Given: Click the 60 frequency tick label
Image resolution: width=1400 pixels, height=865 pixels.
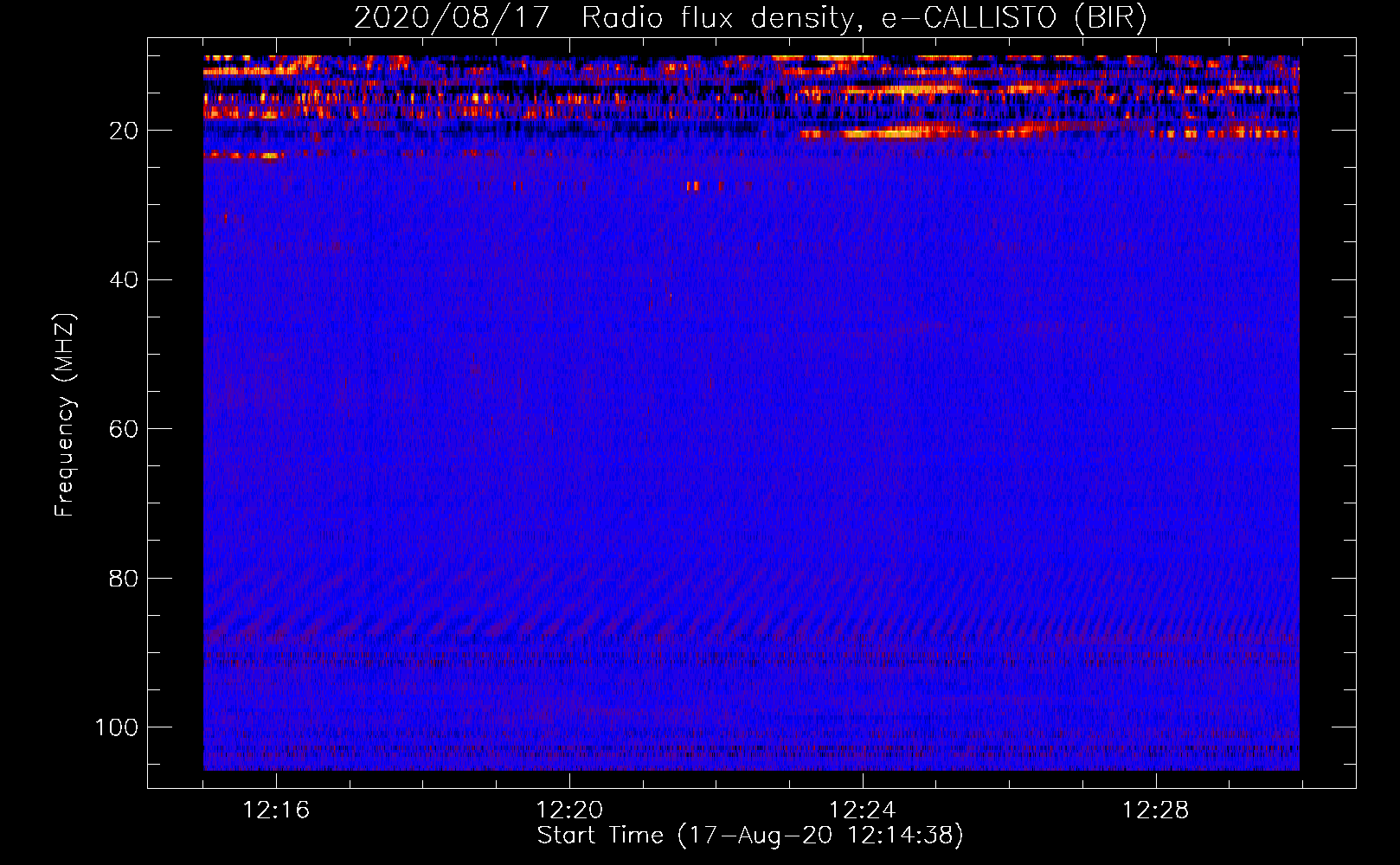Looking at the screenshot, I should pyautogui.click(x=124, y=429).
